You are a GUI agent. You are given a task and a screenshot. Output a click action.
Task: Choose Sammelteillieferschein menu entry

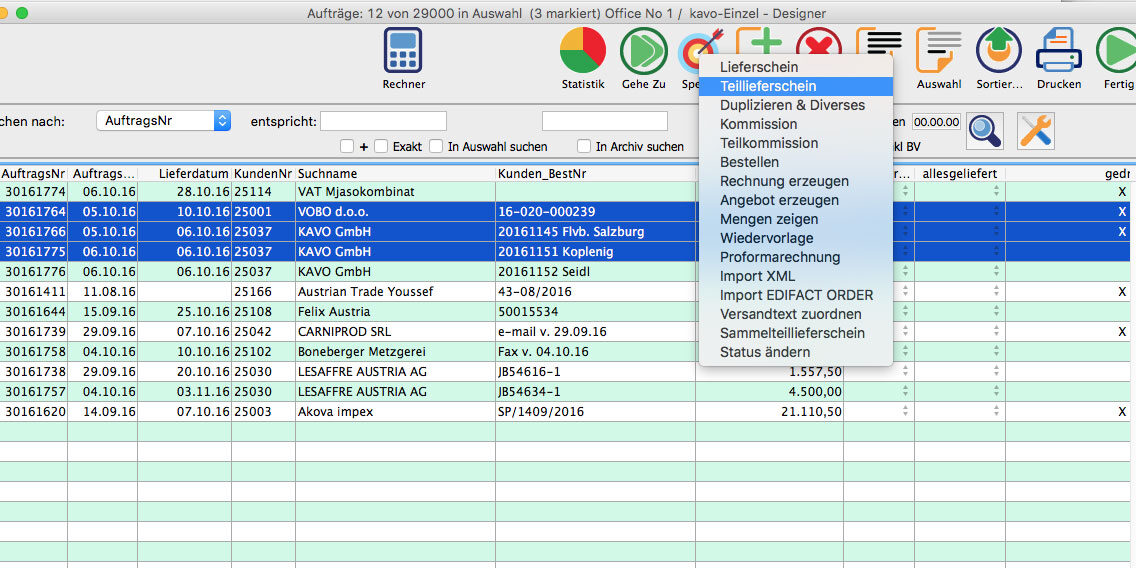pos(795,333)
